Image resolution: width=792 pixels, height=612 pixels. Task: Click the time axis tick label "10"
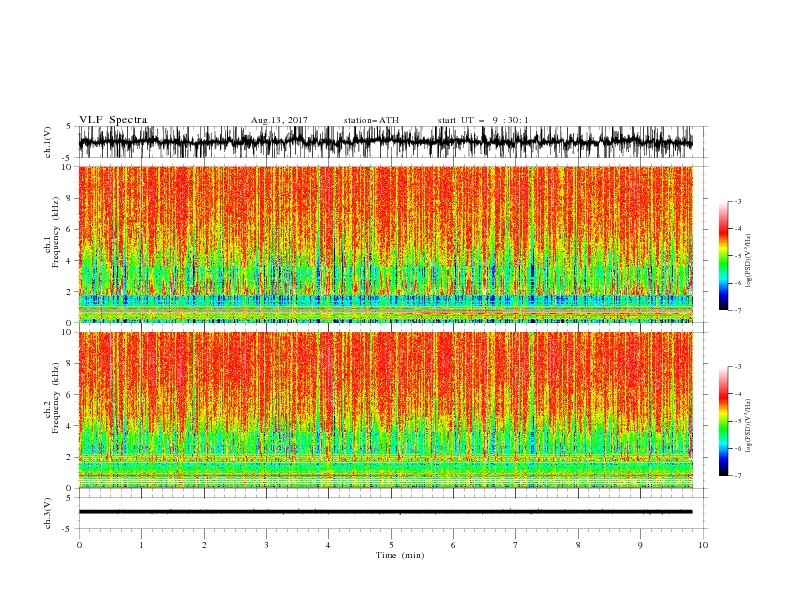[x=703, y=545]
